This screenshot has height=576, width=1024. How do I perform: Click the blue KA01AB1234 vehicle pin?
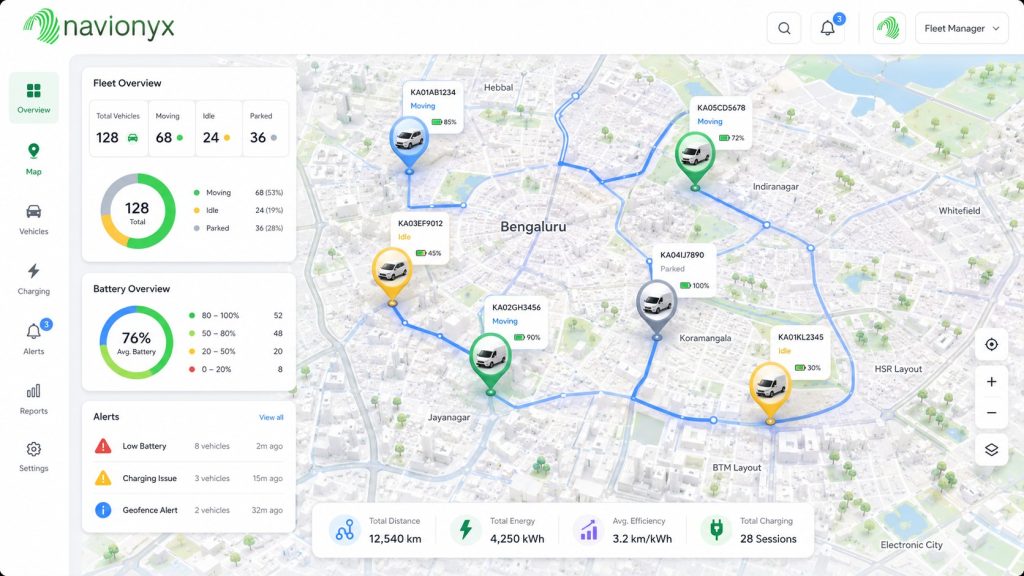tap(409, 142)
